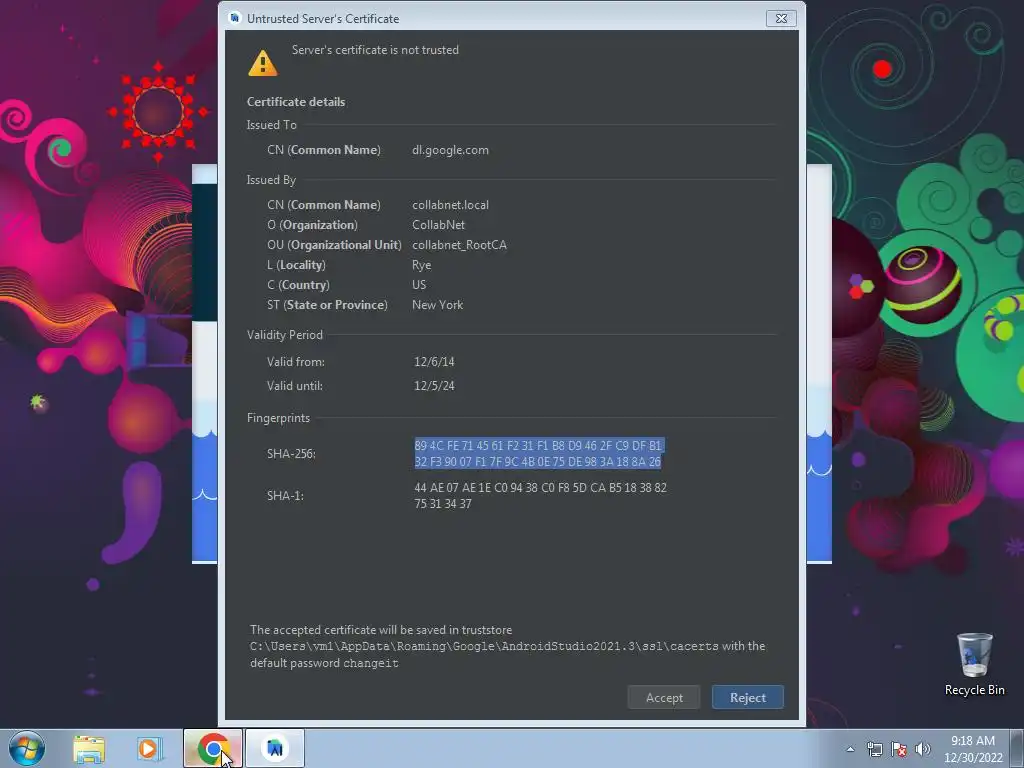Click the yellow warning triangle icon
This screenshot has width=1024, height=768.
pyautogui.click(x=263, y=63)
